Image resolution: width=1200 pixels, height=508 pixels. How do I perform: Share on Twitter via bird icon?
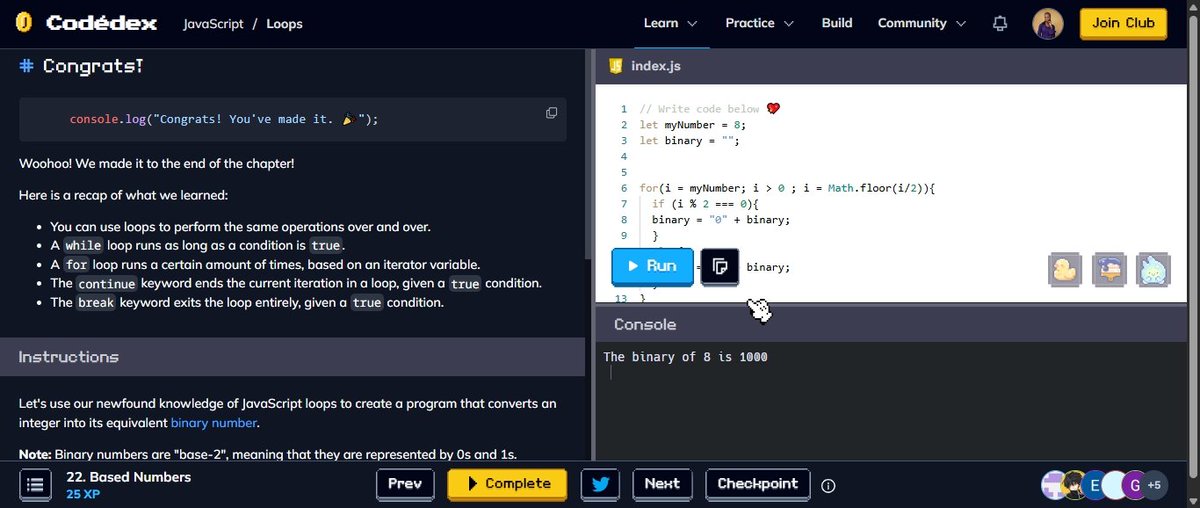point(600,484)
